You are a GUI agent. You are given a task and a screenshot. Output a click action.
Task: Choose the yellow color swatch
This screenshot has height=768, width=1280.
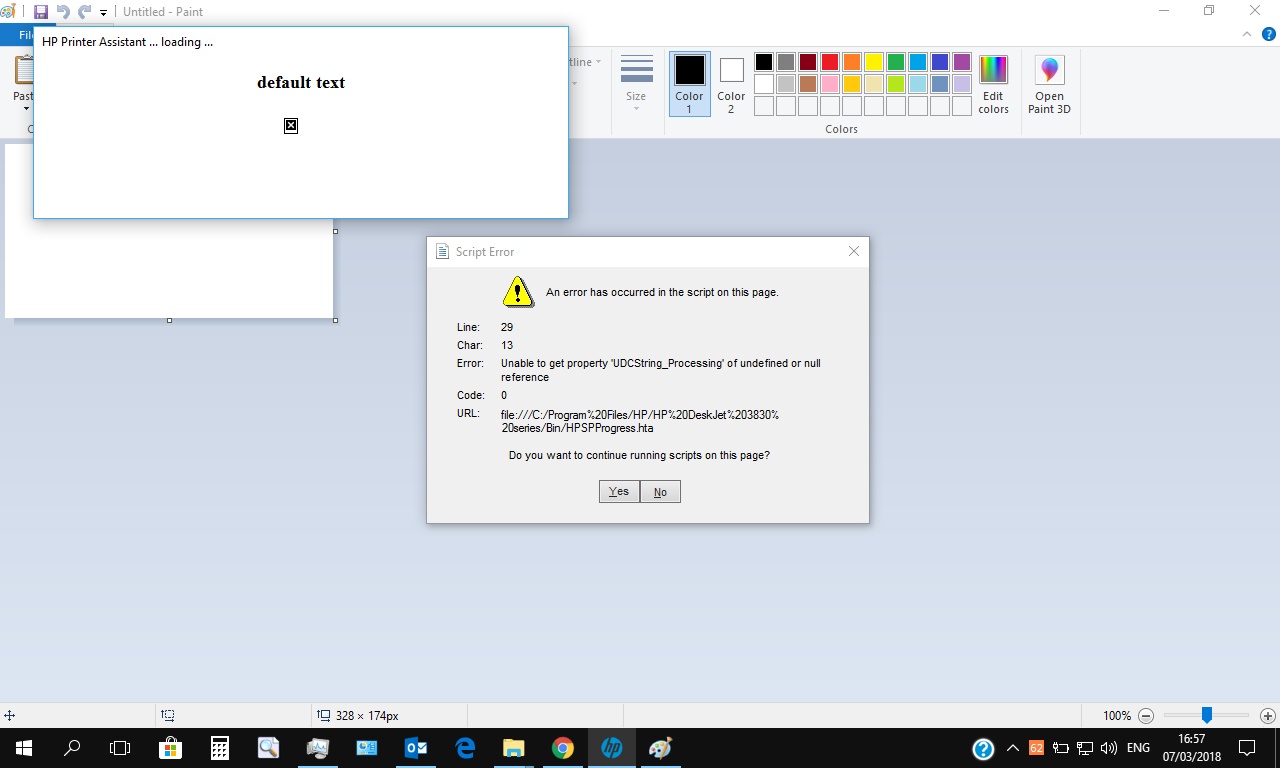coord(874,62)
